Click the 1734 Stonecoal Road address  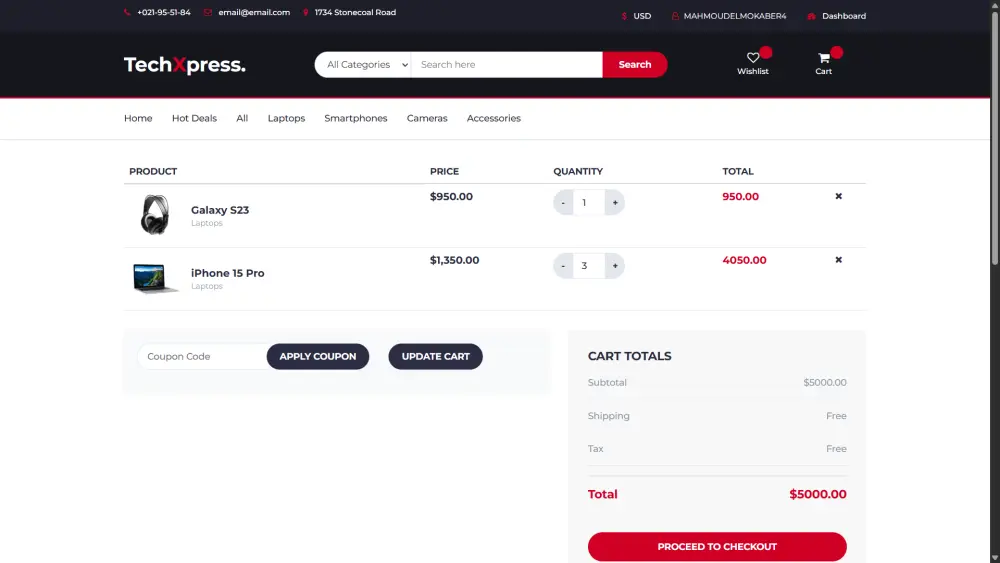355,12
